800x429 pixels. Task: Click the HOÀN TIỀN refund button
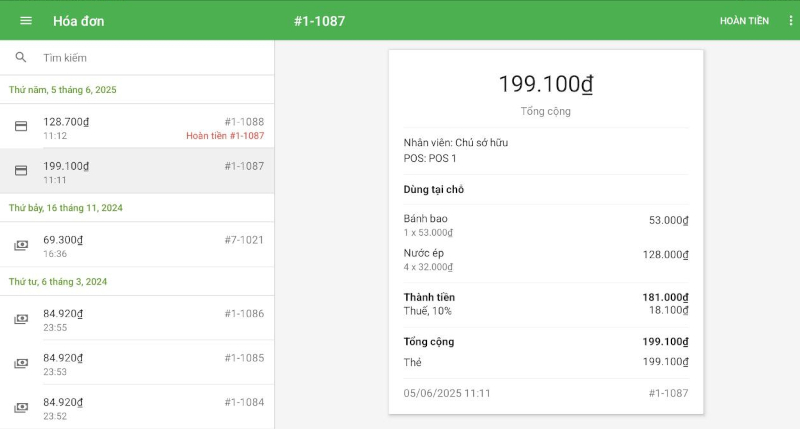click(x=744, y=21)
